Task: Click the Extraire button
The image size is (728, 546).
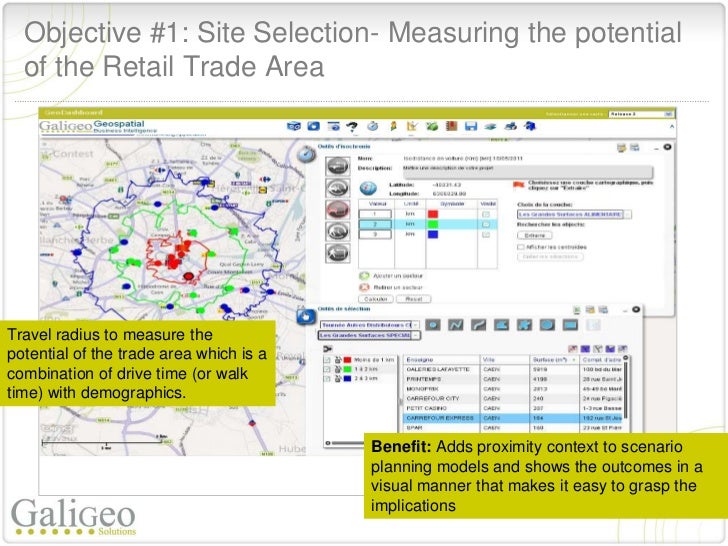Action: coord(535,236)
